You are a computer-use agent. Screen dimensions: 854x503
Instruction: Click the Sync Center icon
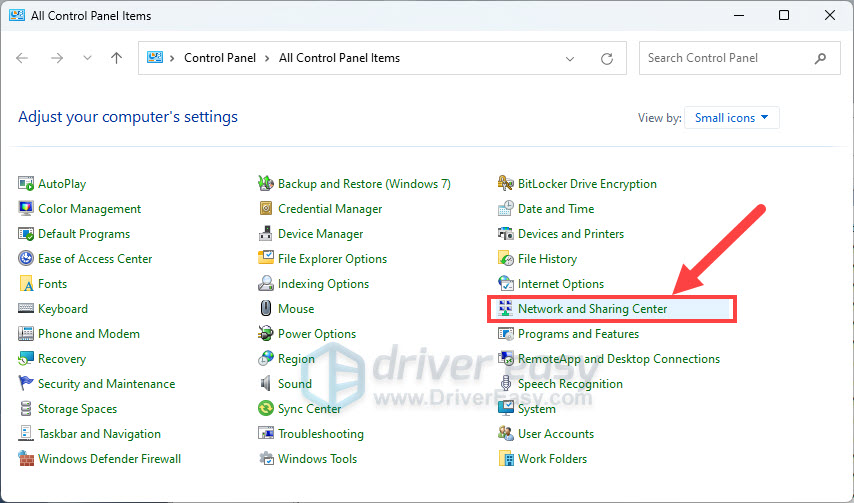click(x=266, y=409)
